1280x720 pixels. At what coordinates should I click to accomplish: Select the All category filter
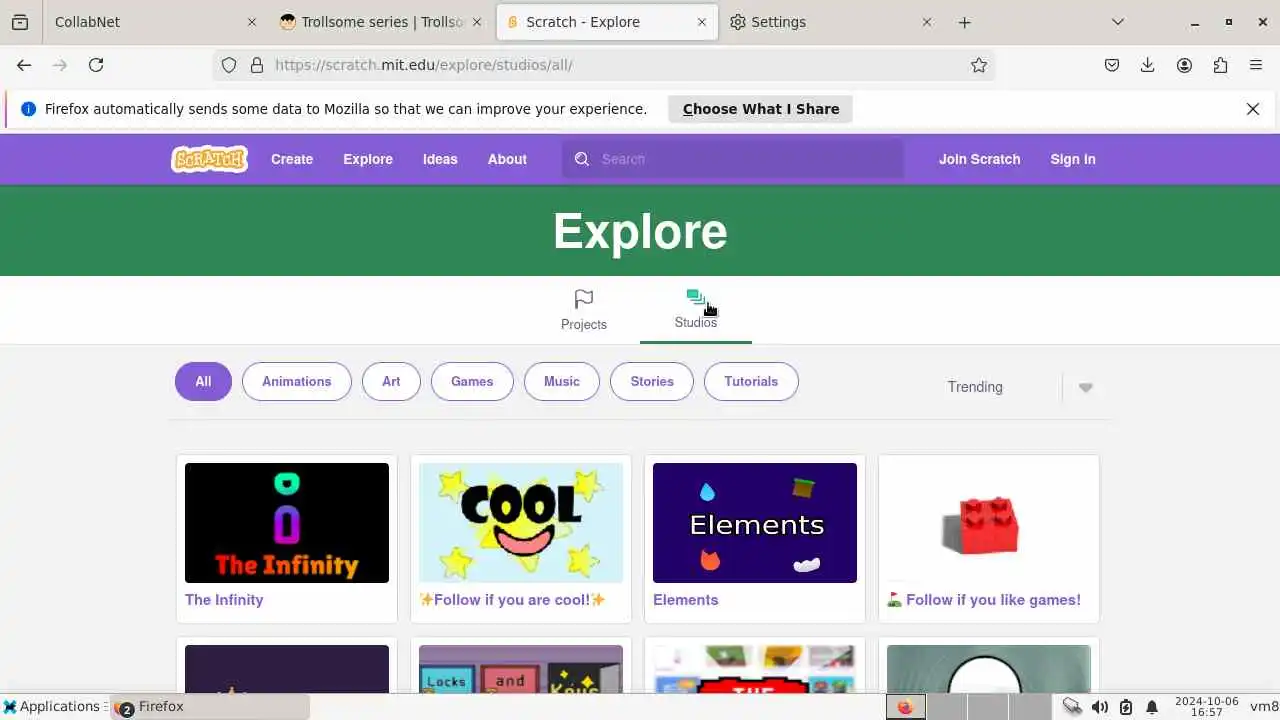(x=203, y=381)
